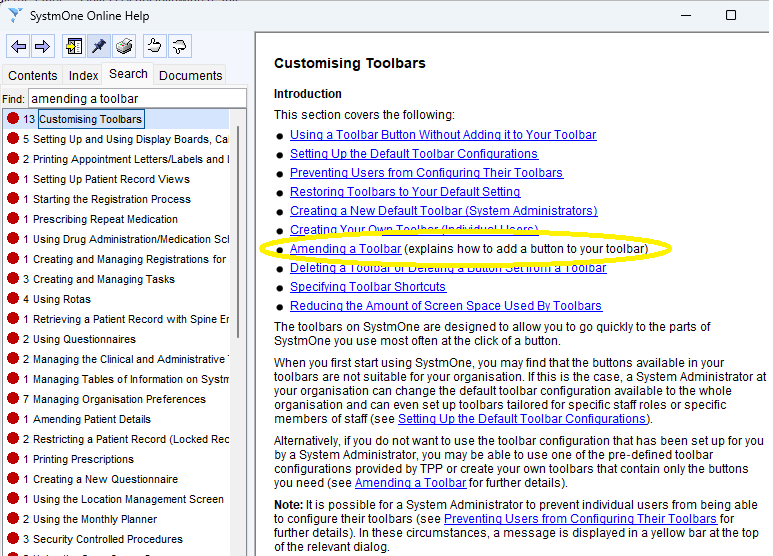Select 'Security Controlled Procedures' result

coord(107,539)
